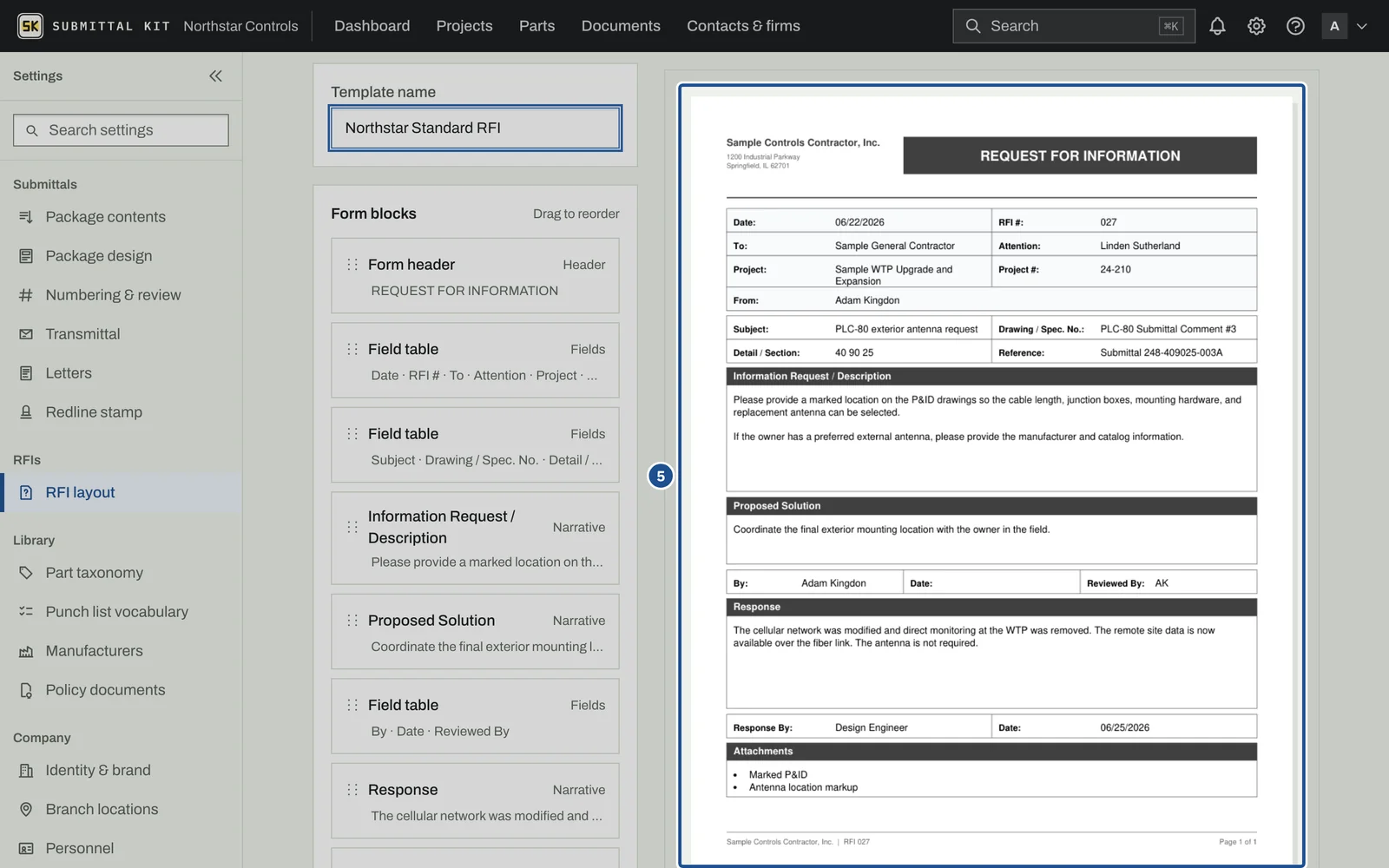Open Contacts & firms
The image size is (1389, 868).
(743, 26)
